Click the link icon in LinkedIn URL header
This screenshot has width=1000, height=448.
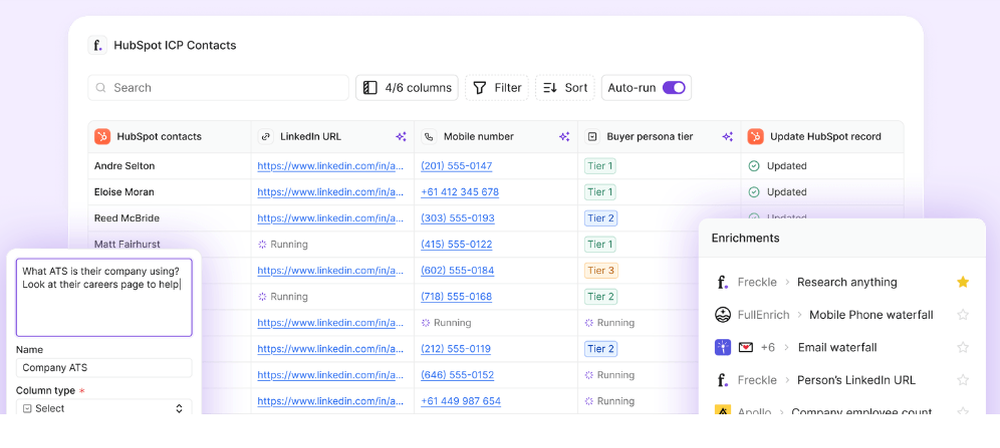pos(266,137)
